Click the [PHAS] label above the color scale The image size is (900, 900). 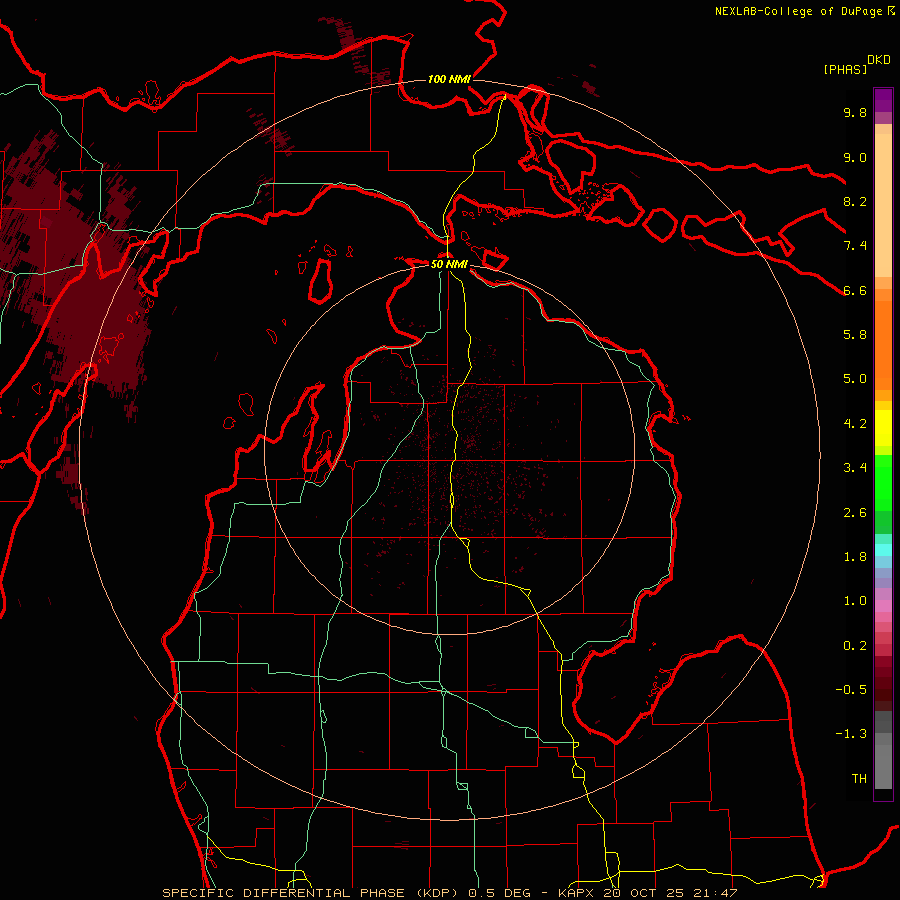point(845,69)
